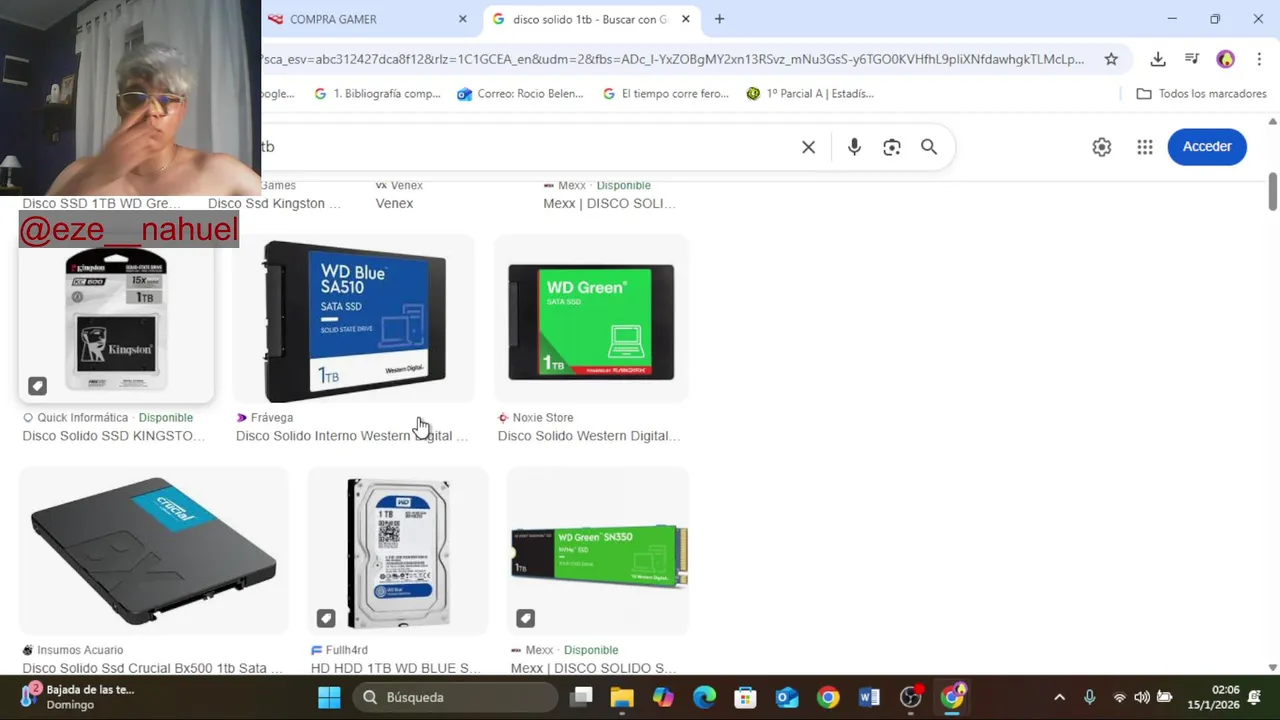Open Task View in the taskbar

pyautogui.click(x=582, y=697)
